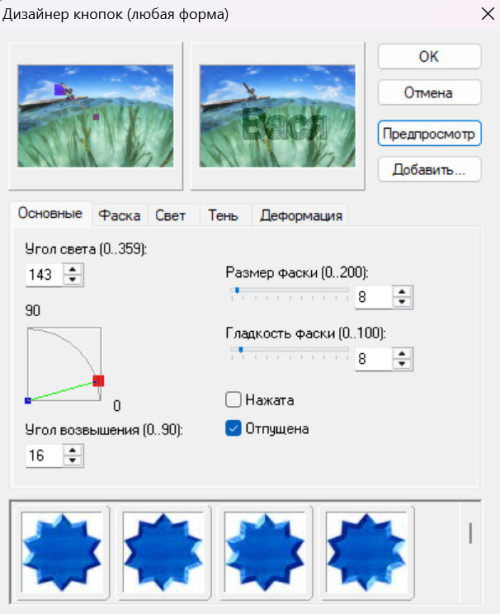Click the Размер фаски number field

(x=374, y=297)
